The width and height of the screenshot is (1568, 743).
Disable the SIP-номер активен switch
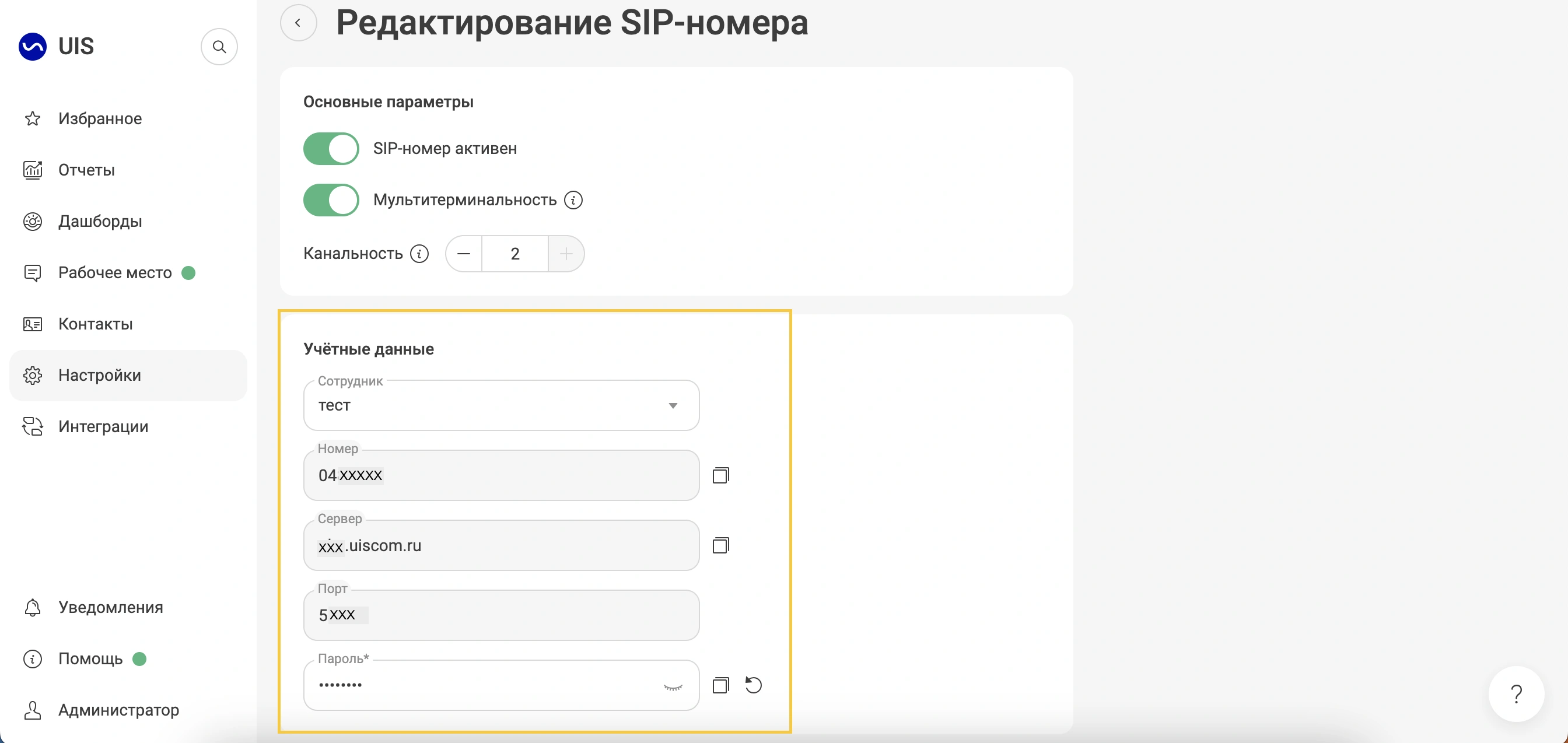click(331, 149)
